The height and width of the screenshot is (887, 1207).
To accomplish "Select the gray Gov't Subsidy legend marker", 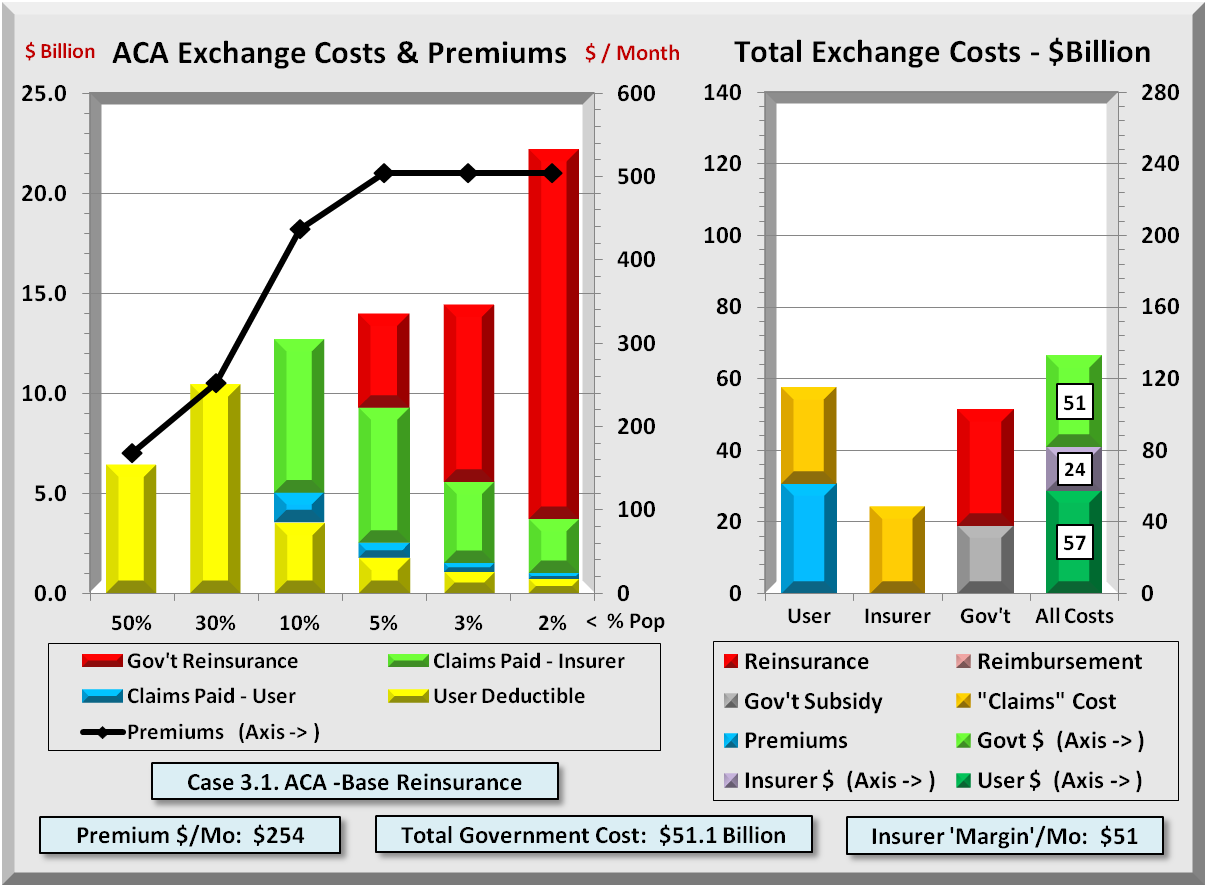I will pyautogui.click(x=727, y=701).
